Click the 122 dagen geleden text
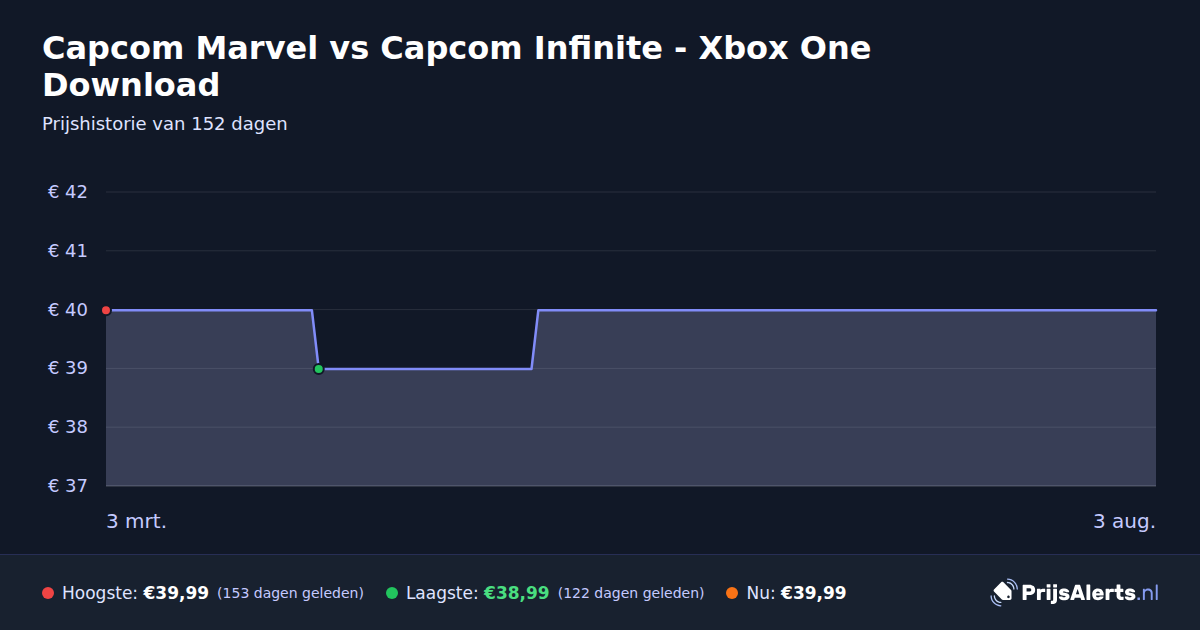 [x=631, y=593]
